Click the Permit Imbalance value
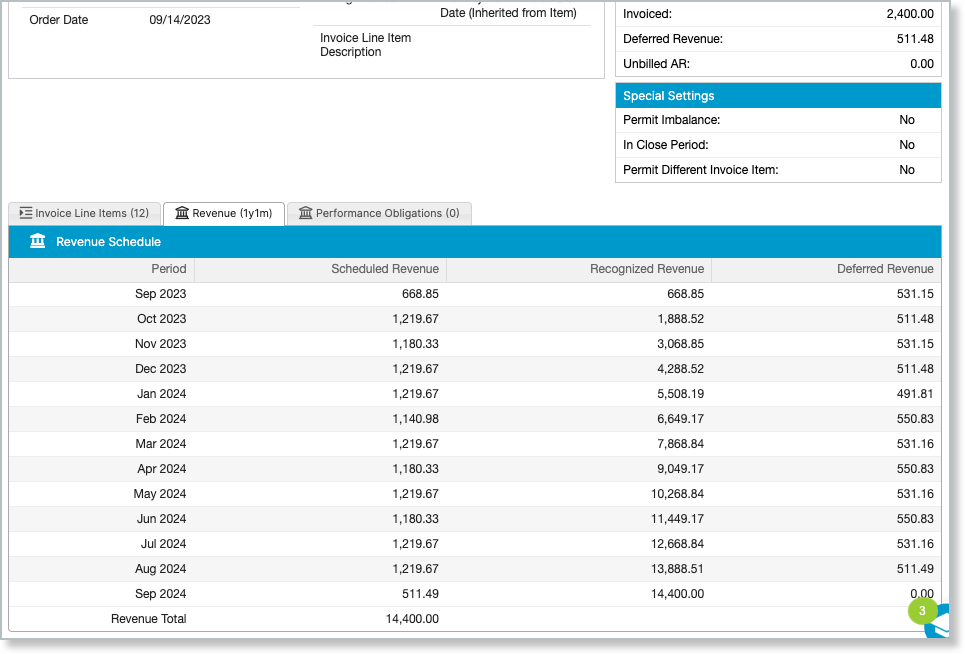The height and width of the screenshot is (654, 965). [x=906, y=120]
